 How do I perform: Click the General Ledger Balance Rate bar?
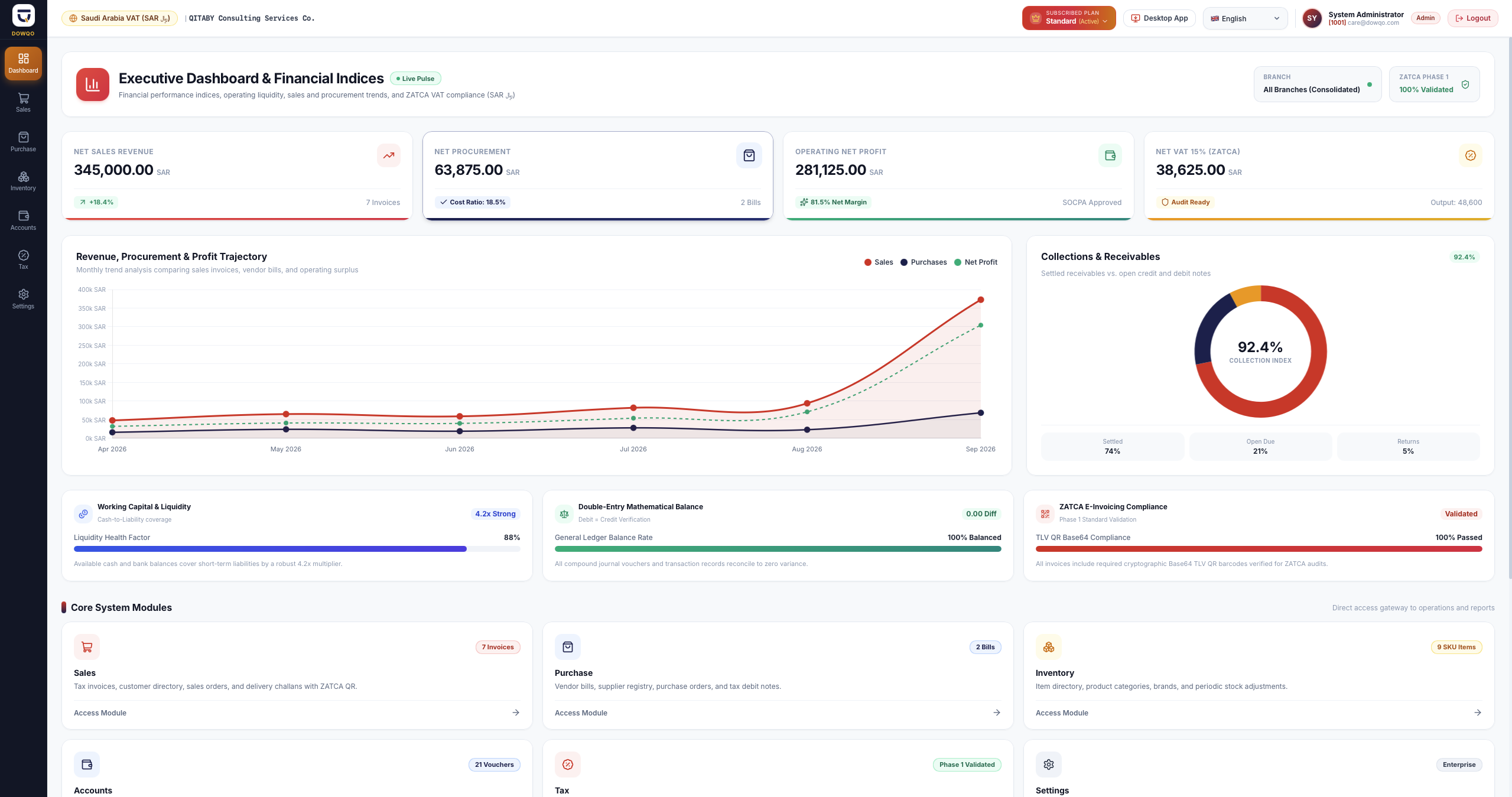pyautogui.click(x=778, y=549)
